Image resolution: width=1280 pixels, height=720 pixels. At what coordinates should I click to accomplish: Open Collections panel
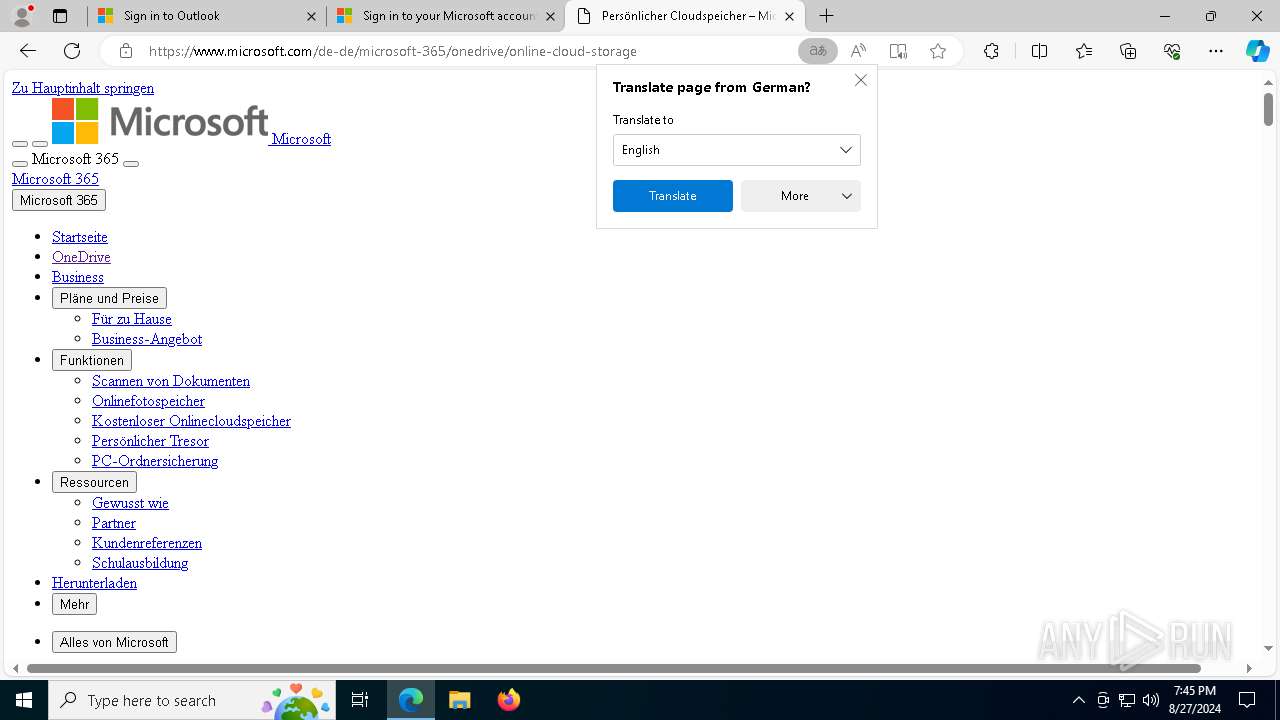[x=1128, y=51]
